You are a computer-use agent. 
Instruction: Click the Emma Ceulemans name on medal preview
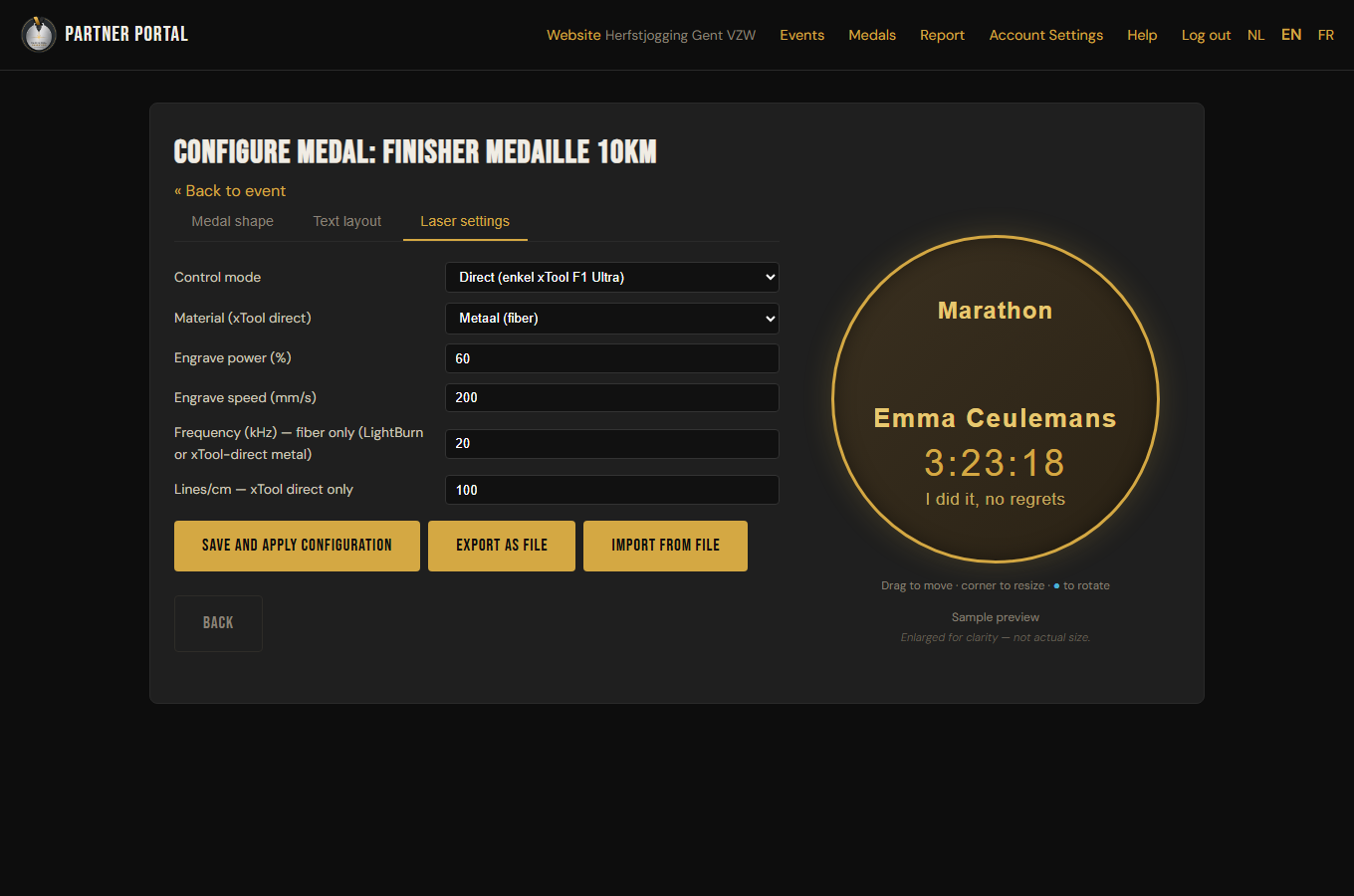995,418
